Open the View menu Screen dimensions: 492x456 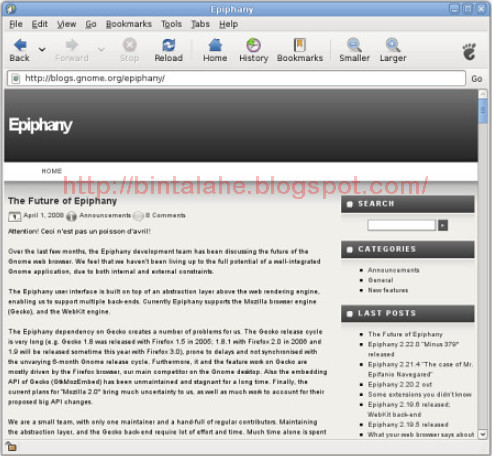click(66, 24)
